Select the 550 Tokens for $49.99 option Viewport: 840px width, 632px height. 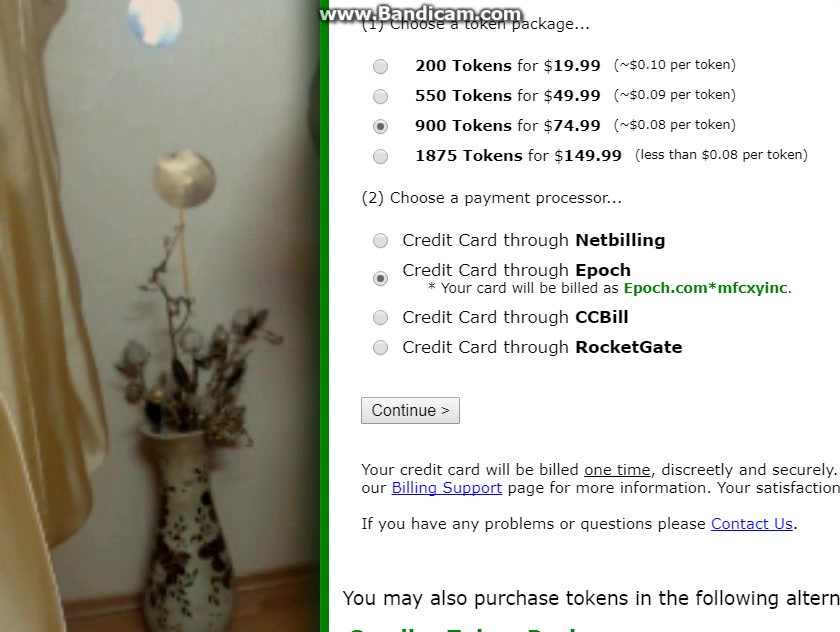380,96
